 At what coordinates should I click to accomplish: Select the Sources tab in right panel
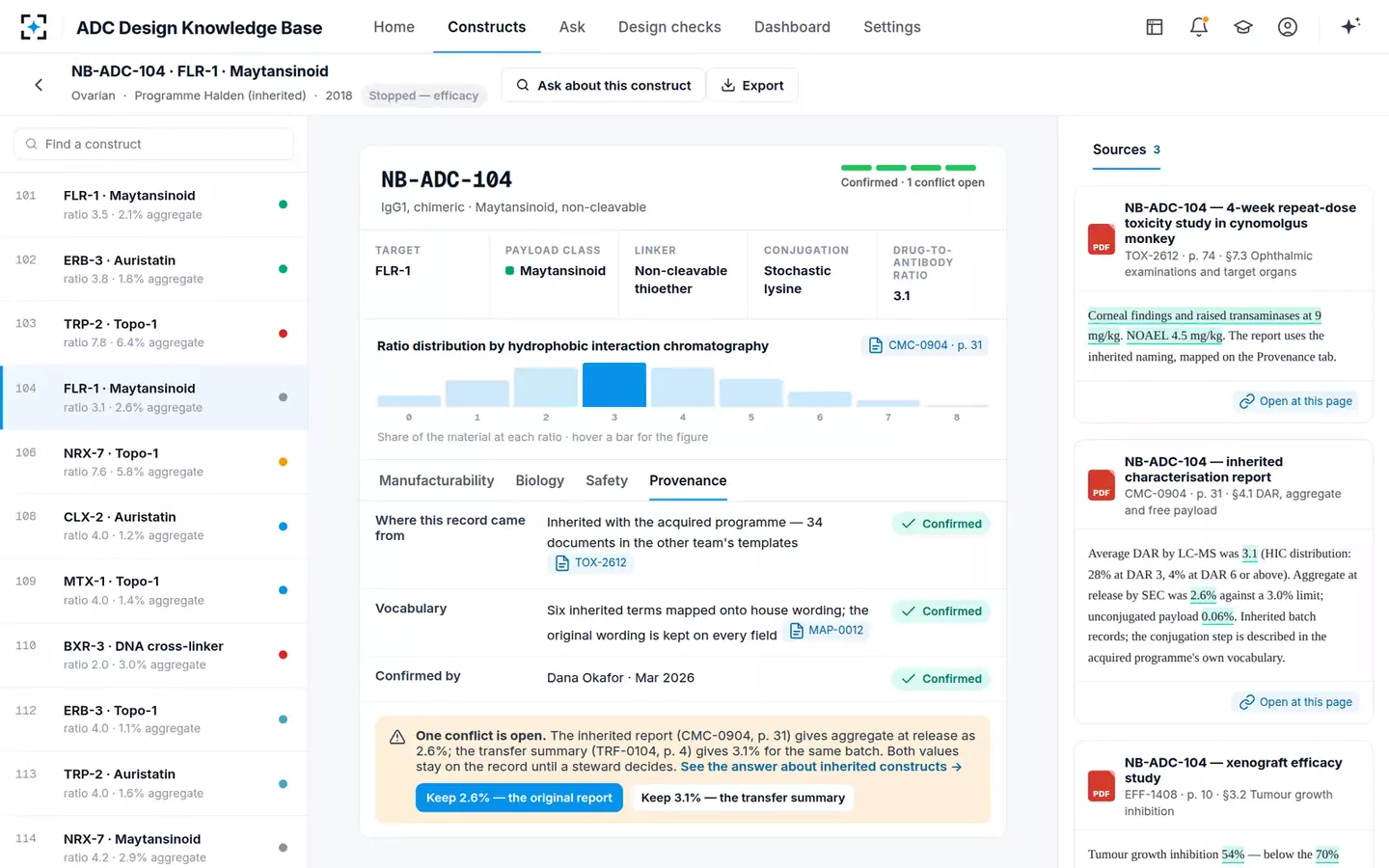[1126, 150]
